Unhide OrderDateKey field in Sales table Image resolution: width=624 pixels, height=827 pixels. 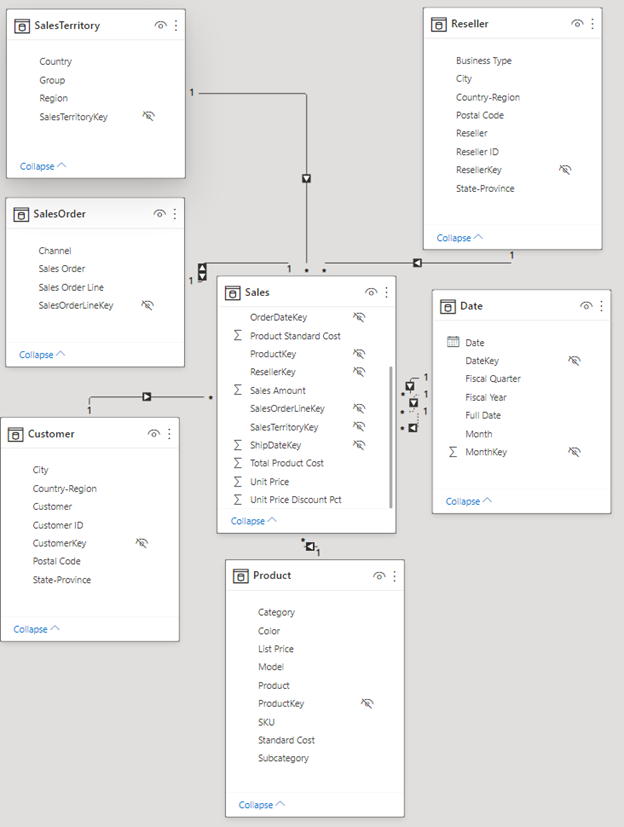(359, 317)
